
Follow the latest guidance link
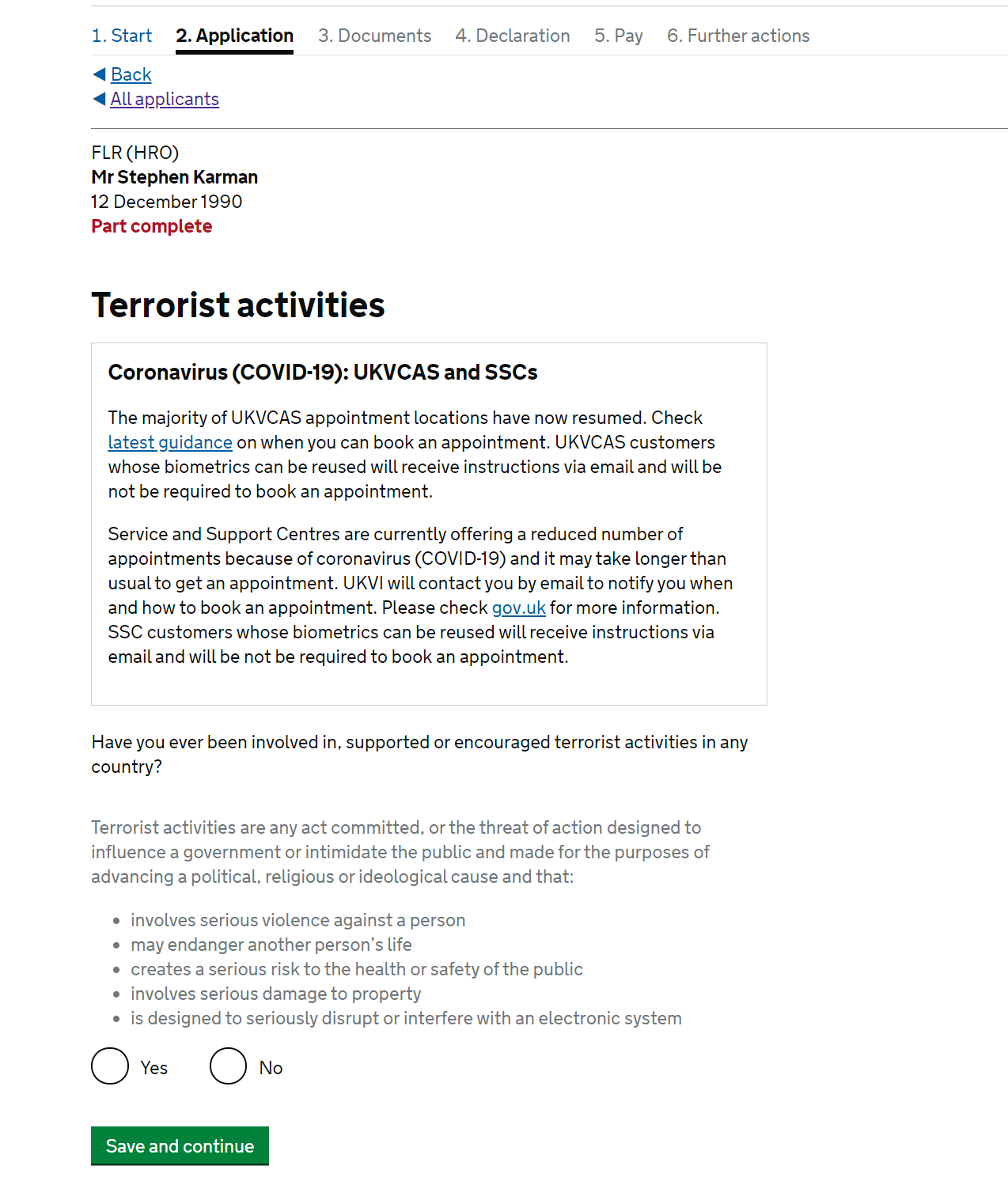(x=170, y=442)
